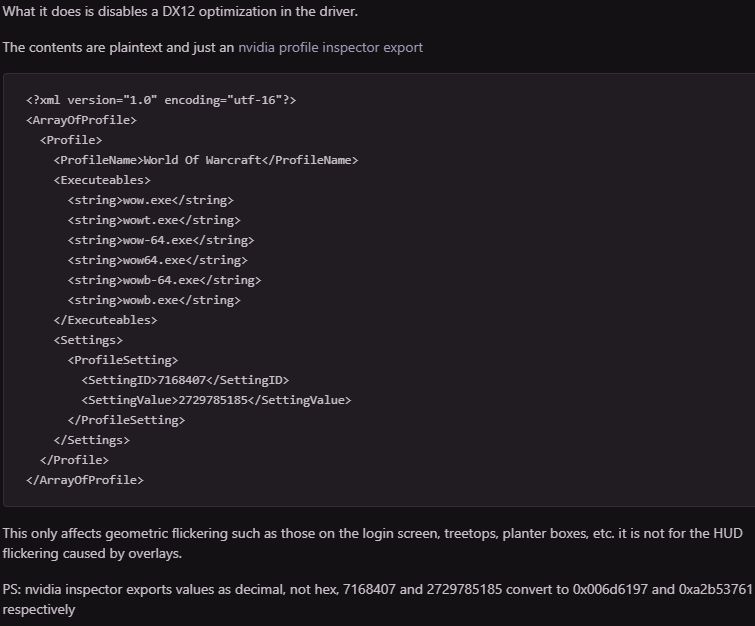
Task: Click the wowt.exe string entry
Action: 154,220
